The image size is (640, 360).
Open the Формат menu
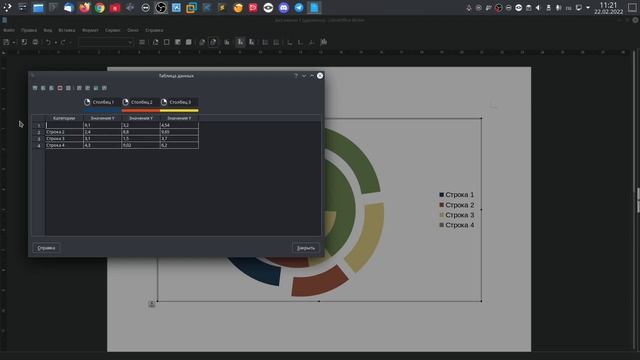coord(90,30)
